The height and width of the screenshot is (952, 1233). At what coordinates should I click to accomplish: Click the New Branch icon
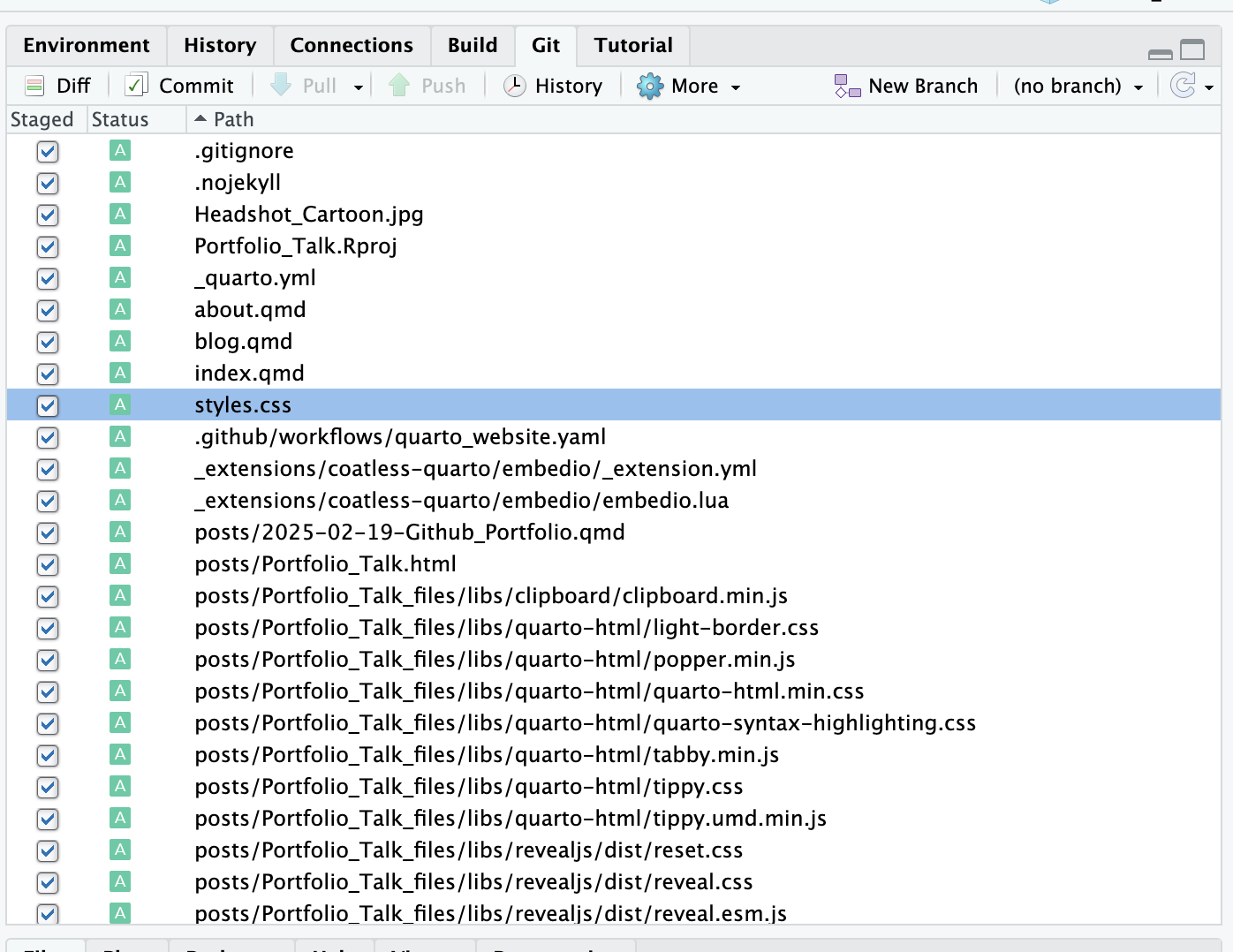coord(847,86)
